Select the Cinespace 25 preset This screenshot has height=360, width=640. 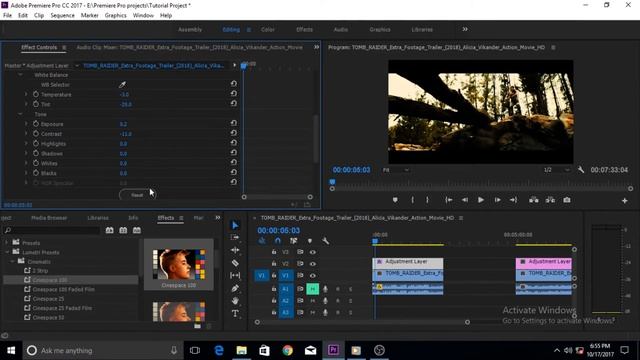[x=48, y=299]
